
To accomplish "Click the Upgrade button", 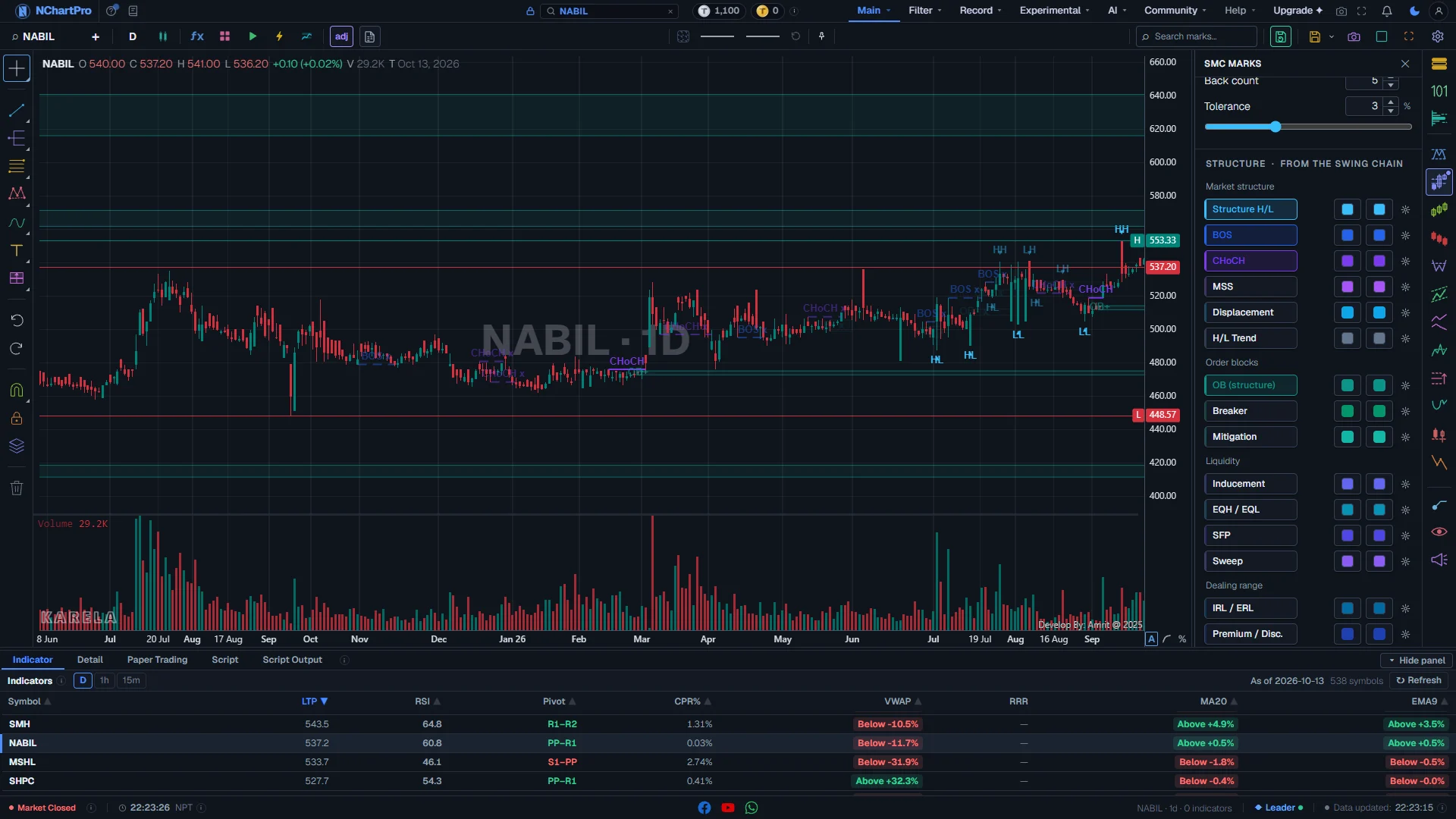I will pos(1298,11).
